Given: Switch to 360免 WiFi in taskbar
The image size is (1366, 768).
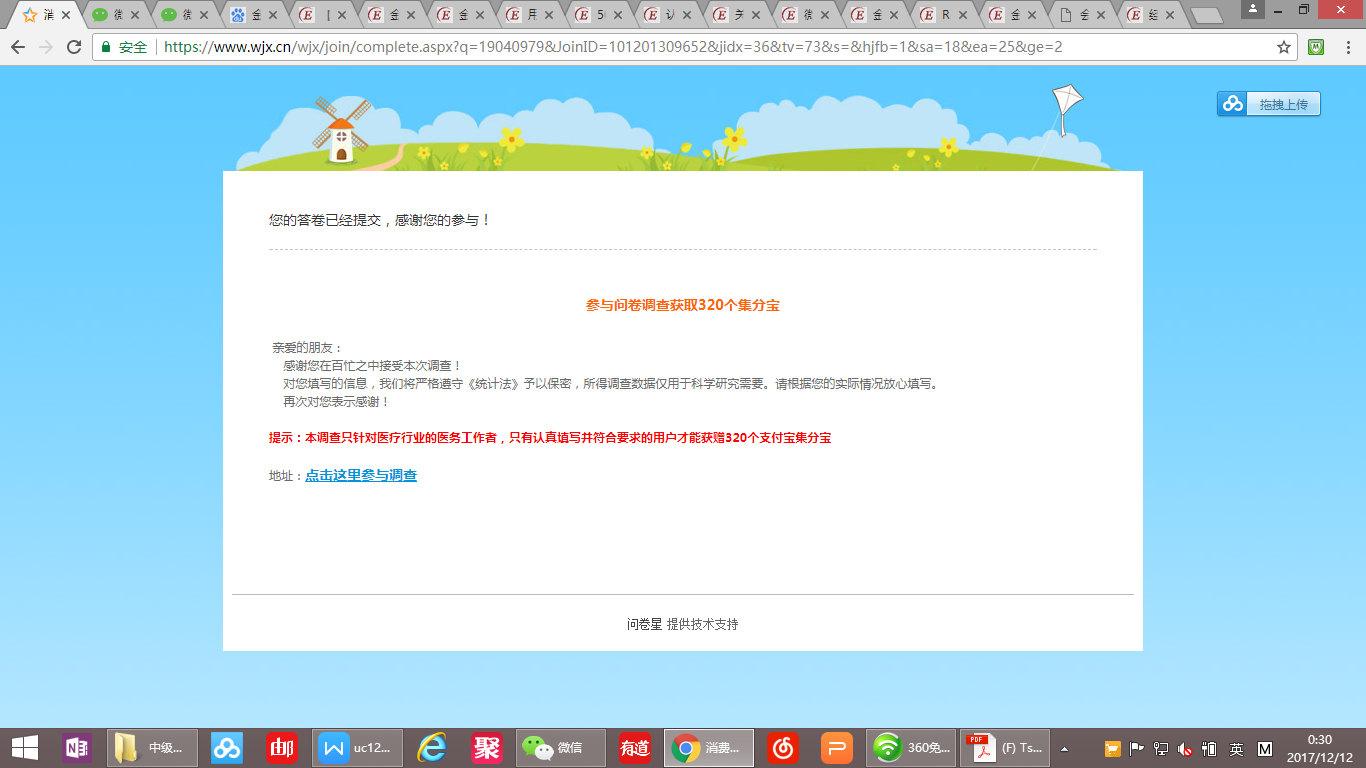Looking at the screenshot, I should coord(912,748).
